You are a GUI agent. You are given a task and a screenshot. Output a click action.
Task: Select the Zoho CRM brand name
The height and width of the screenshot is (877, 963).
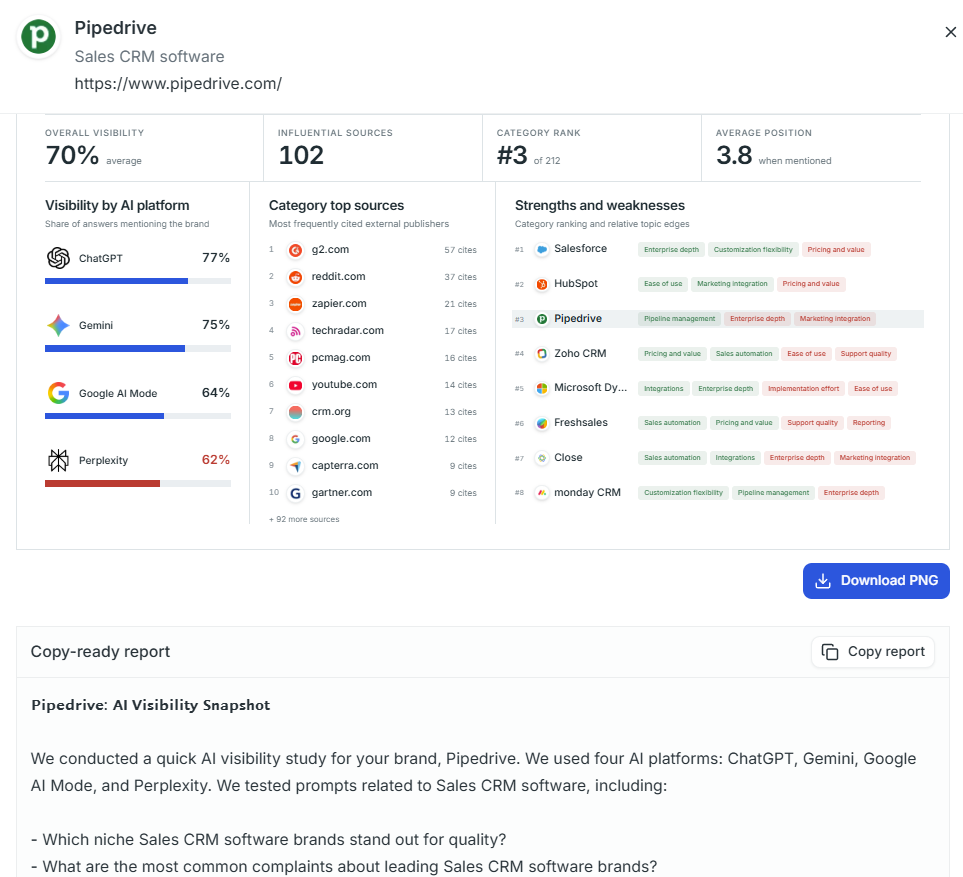(x=580, y=353)
